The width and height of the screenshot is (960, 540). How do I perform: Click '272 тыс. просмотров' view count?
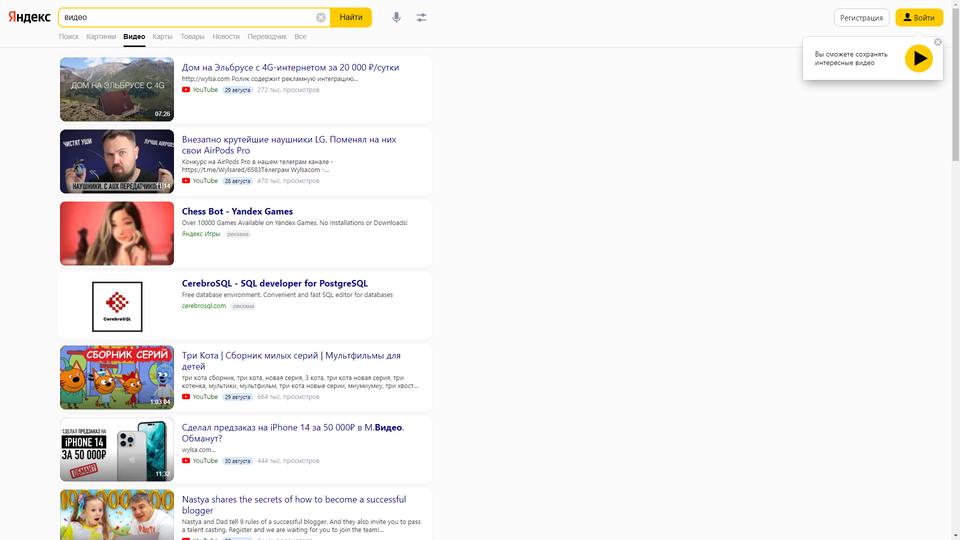click(288, 90)
